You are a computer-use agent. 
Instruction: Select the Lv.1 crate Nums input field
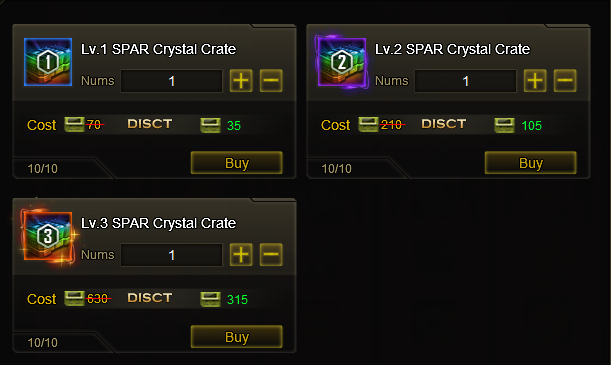171,81
